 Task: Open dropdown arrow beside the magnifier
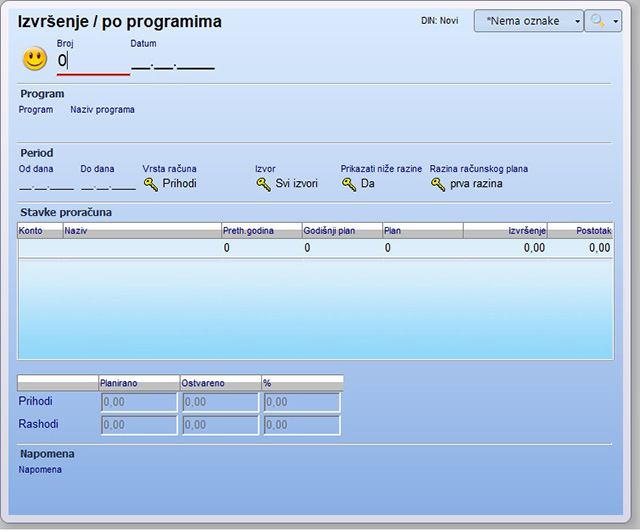coord(616,21)
